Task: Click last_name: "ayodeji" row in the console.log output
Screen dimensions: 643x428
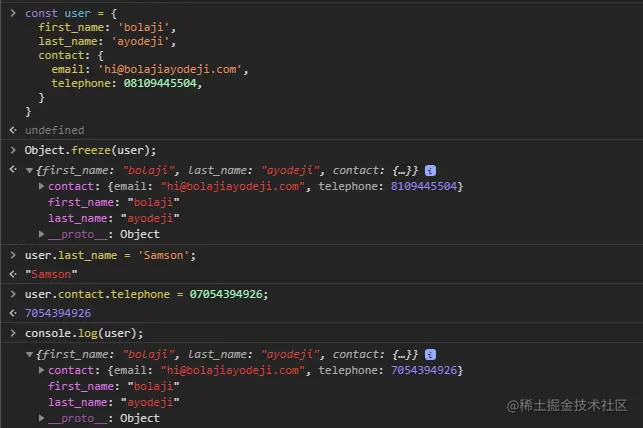Action: [x=114, y=403]
